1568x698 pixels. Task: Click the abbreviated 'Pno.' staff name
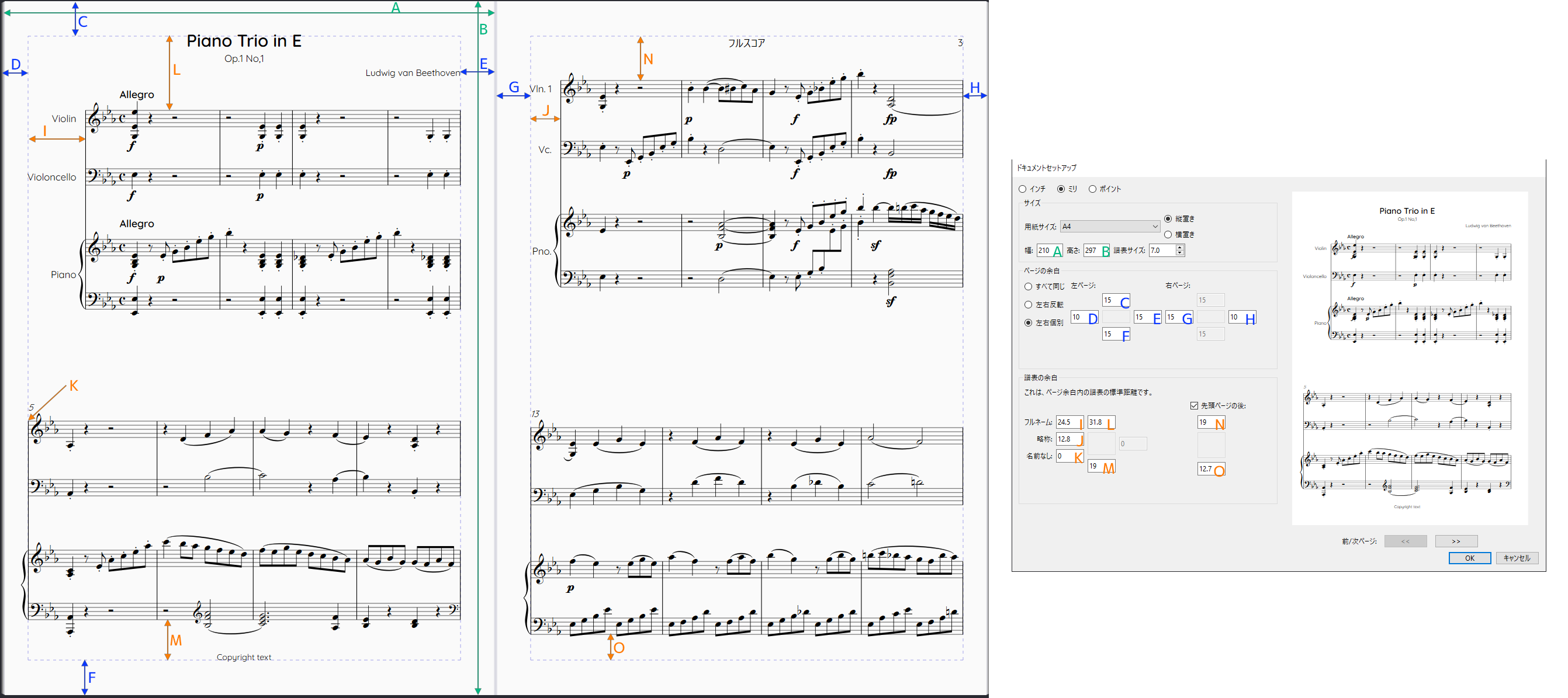point(542,251)
